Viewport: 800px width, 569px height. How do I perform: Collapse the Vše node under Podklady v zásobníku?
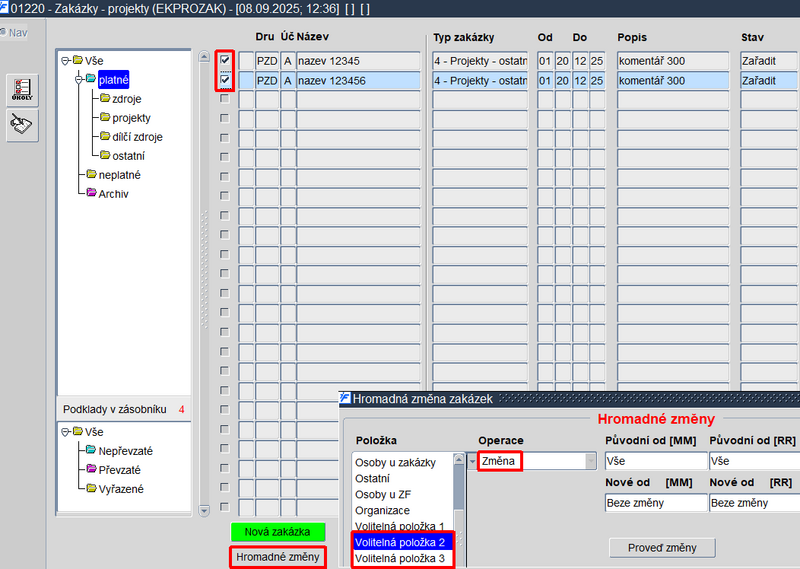[x=65, y=432]
